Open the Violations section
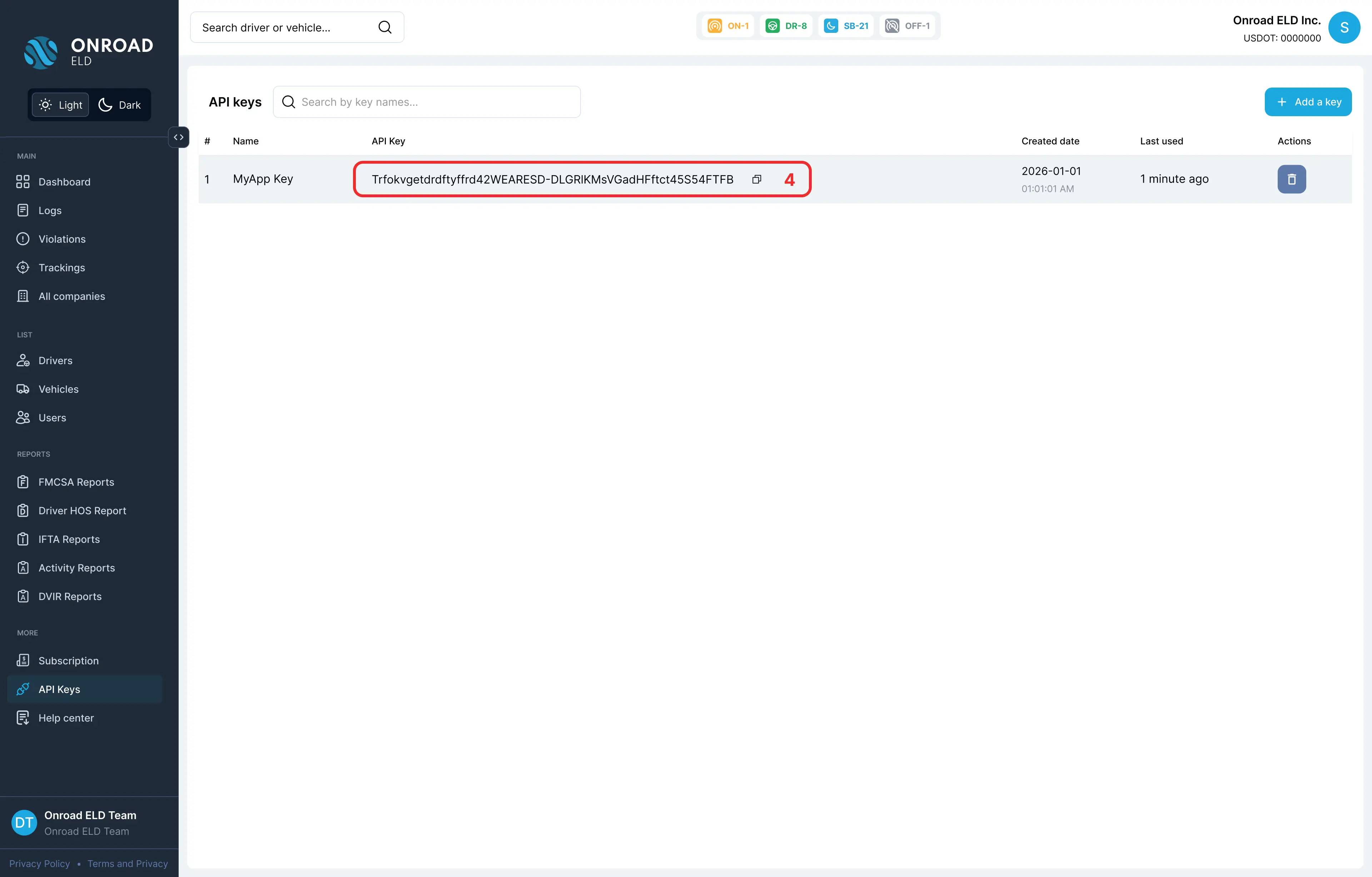1372x877 pixels. [62, 239]
